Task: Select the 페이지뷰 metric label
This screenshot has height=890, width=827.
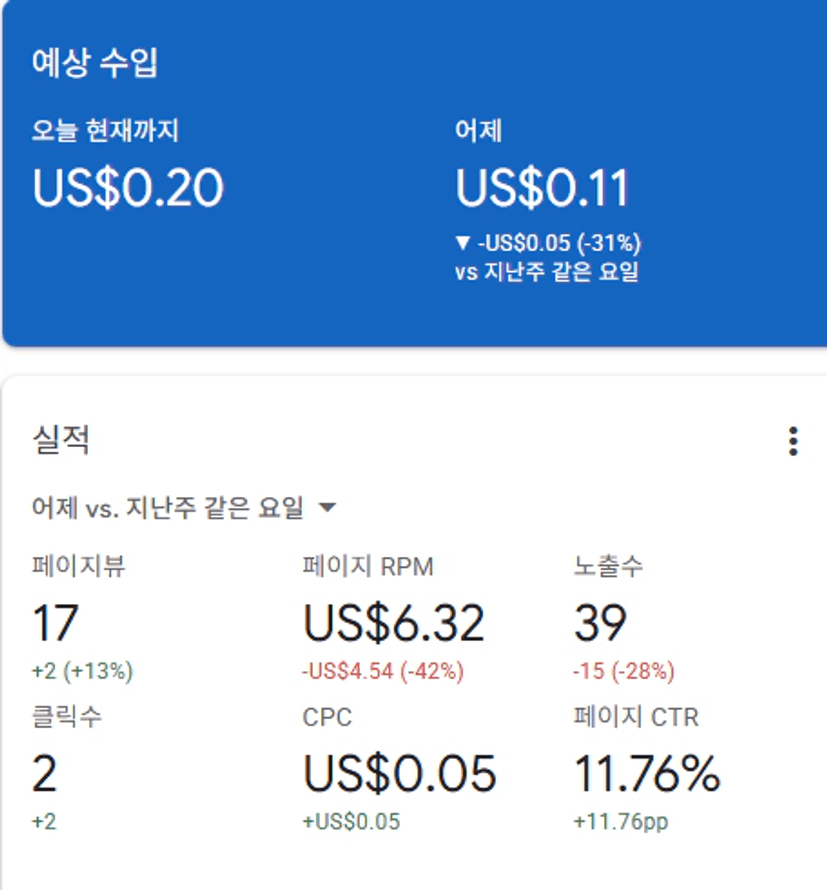Action: click(79, 567)
